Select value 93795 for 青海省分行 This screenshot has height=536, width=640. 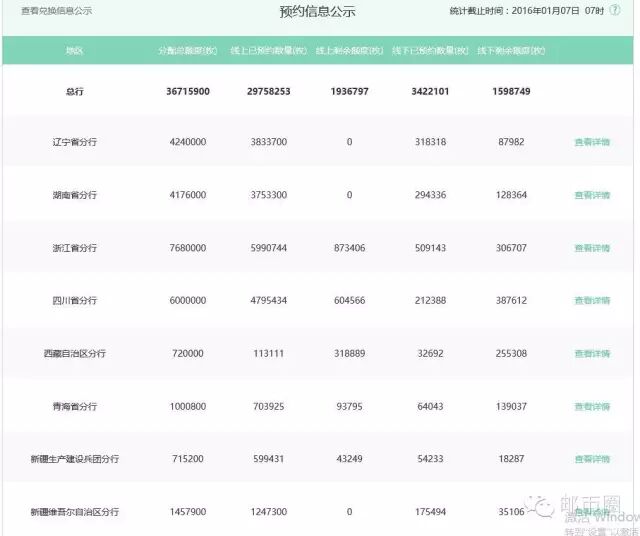click(x=349, y=407)
